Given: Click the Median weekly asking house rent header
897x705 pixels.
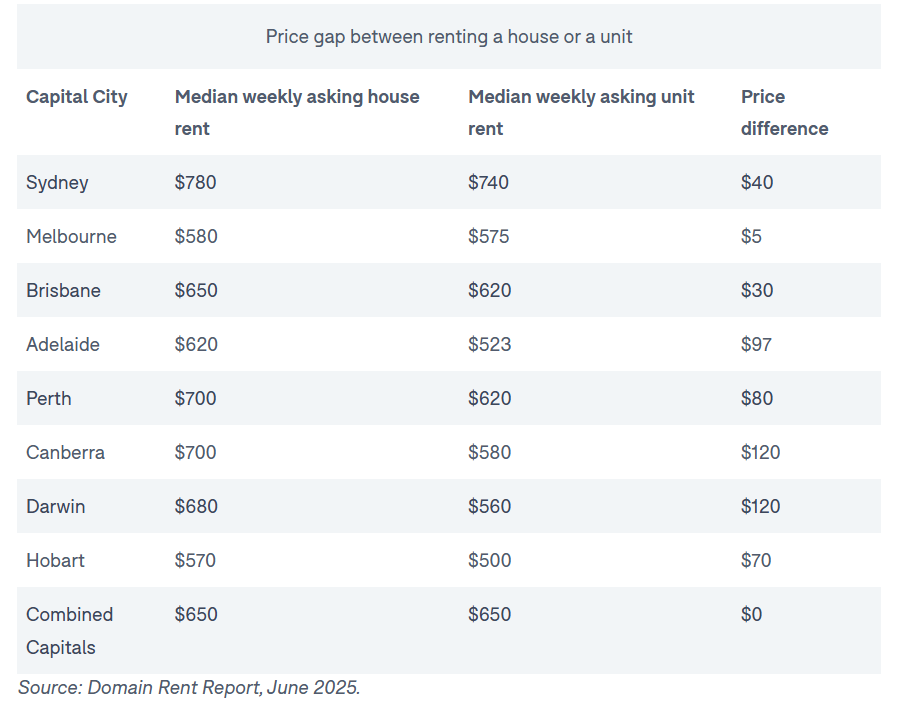Looking at the screenshot, I should [297, 112].
